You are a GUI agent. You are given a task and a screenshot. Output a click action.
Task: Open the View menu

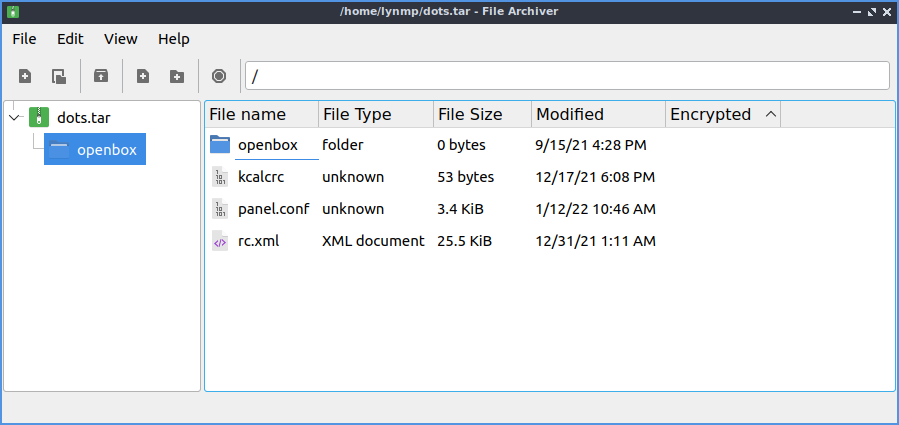click(x=121, y=39)
